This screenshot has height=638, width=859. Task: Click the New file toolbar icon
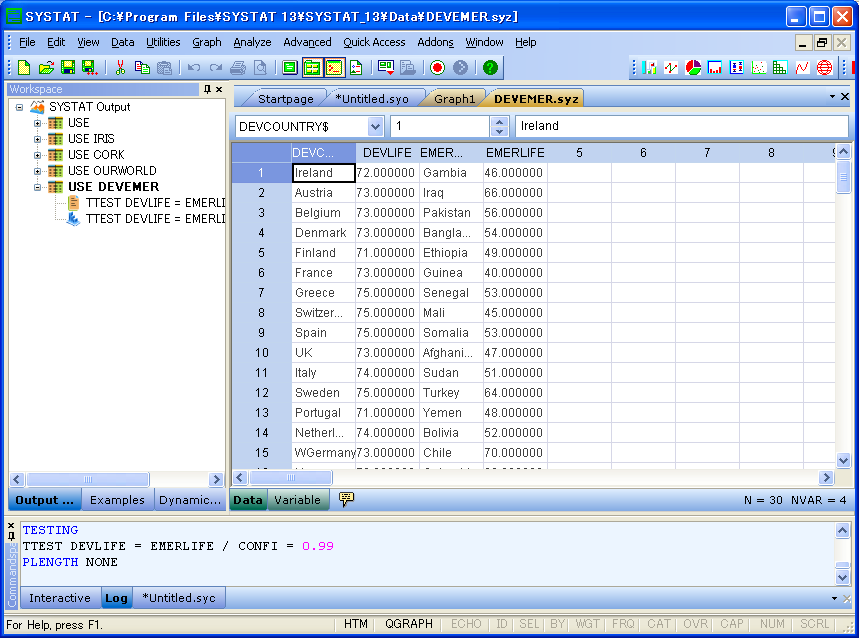coord(24,67)
